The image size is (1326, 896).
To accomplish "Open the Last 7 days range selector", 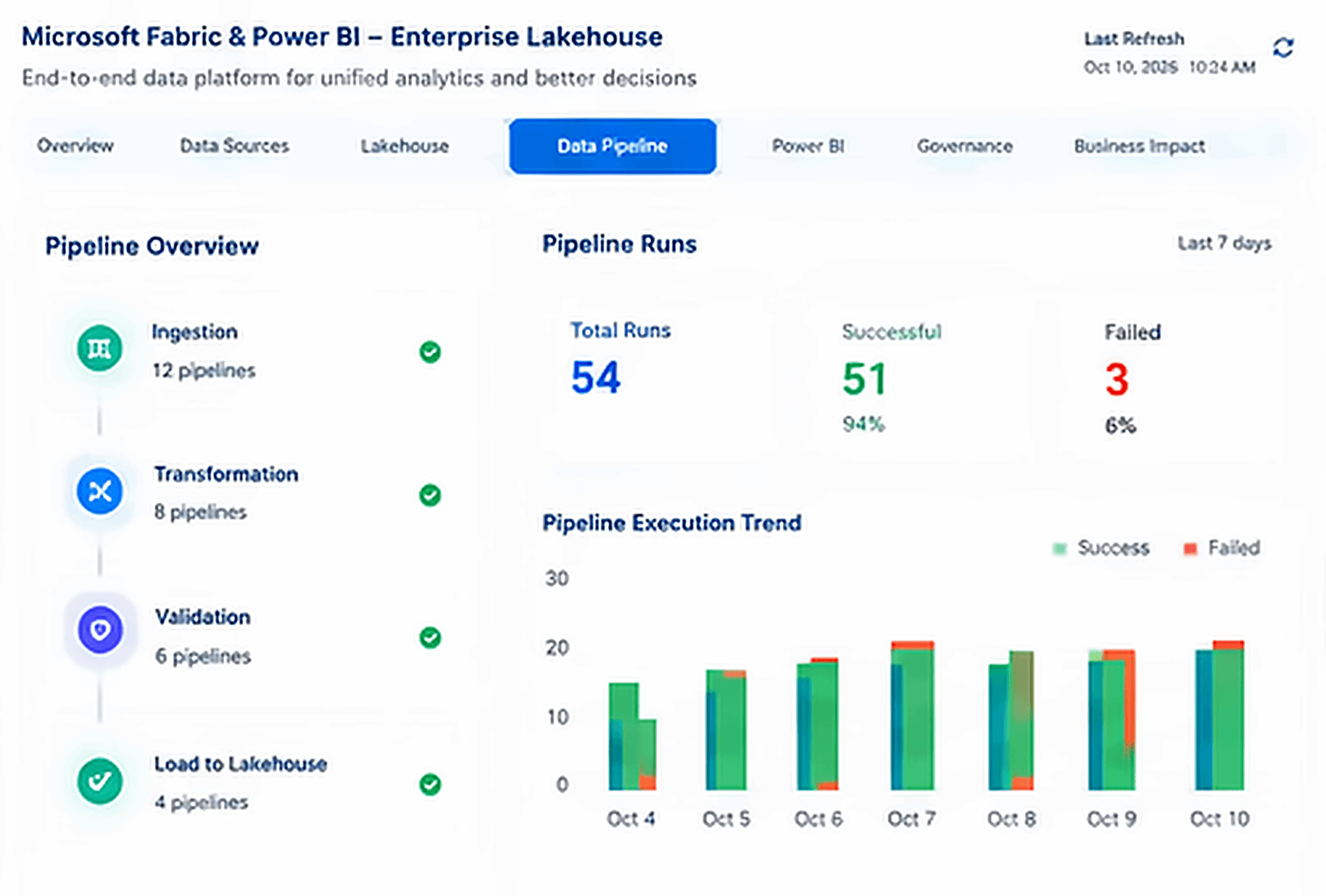I will tap(1225, 244).
